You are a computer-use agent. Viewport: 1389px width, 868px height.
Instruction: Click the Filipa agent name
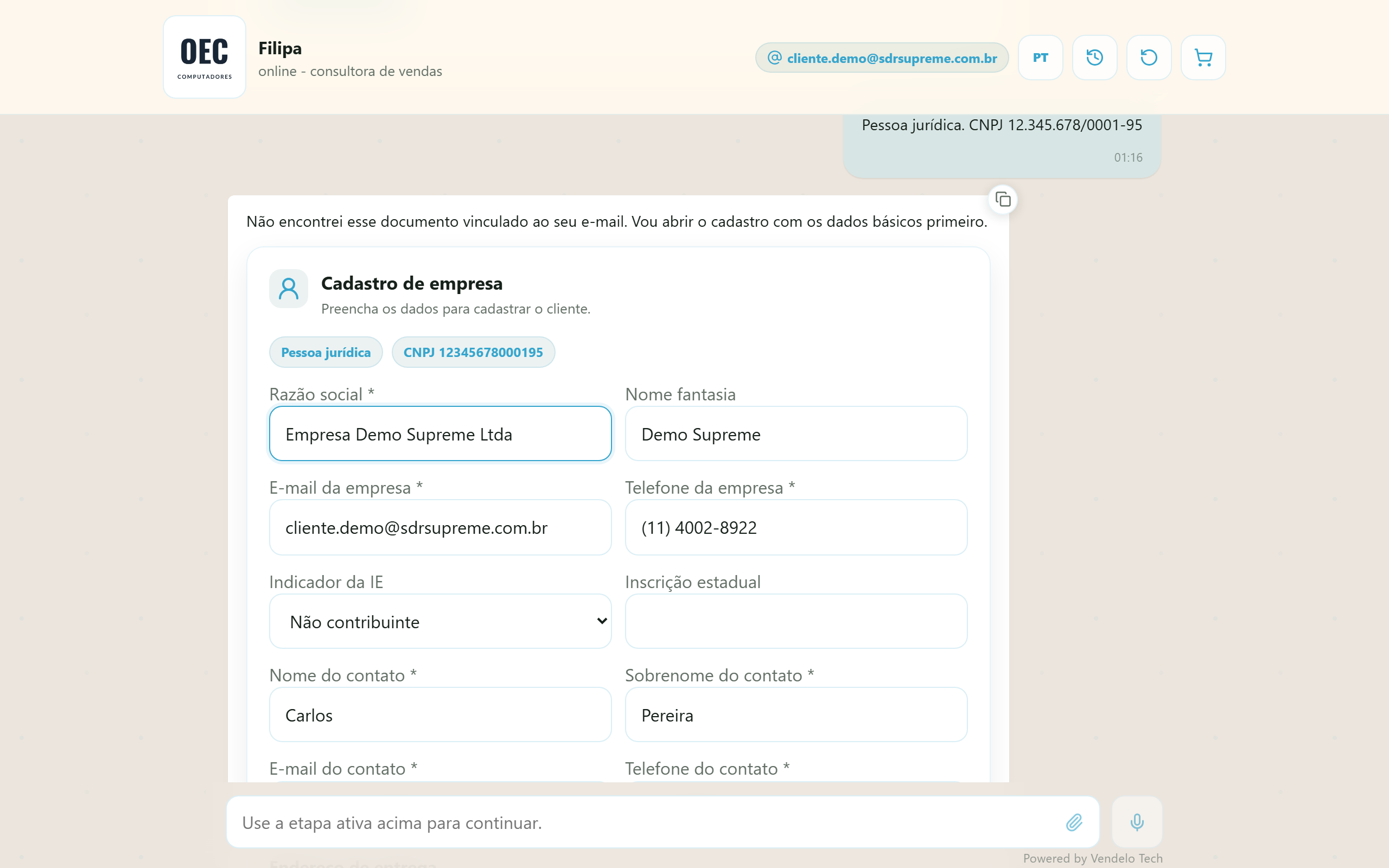coord(279,48)
